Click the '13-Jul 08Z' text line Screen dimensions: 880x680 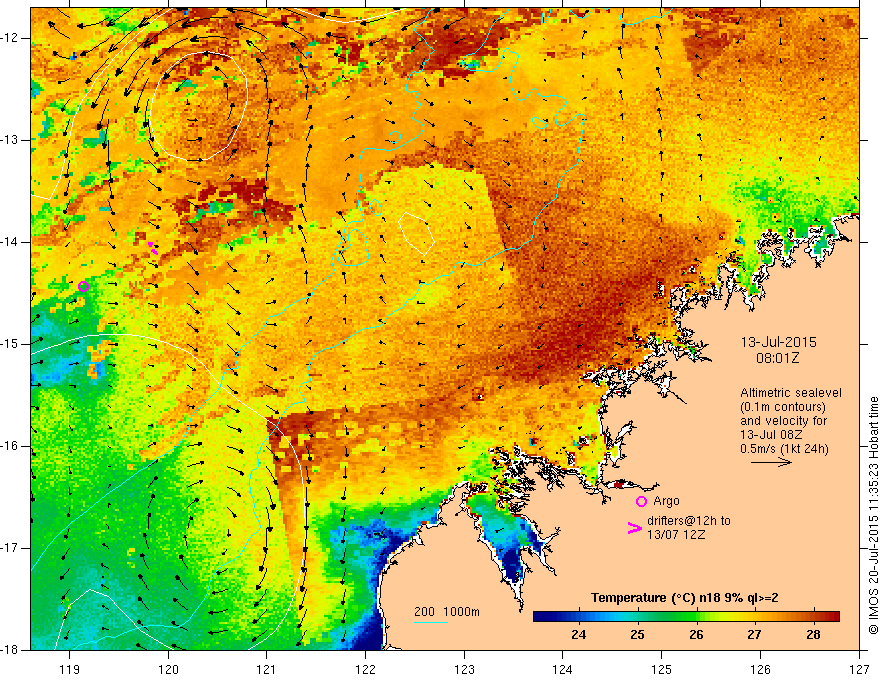click(771, 435)
